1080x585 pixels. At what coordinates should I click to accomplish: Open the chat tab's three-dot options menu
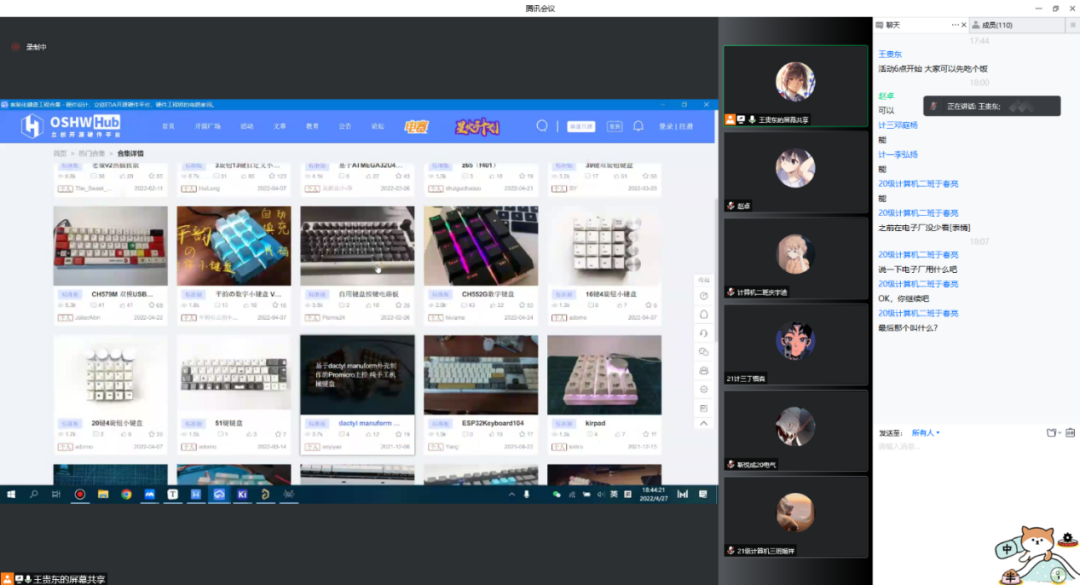956,25
